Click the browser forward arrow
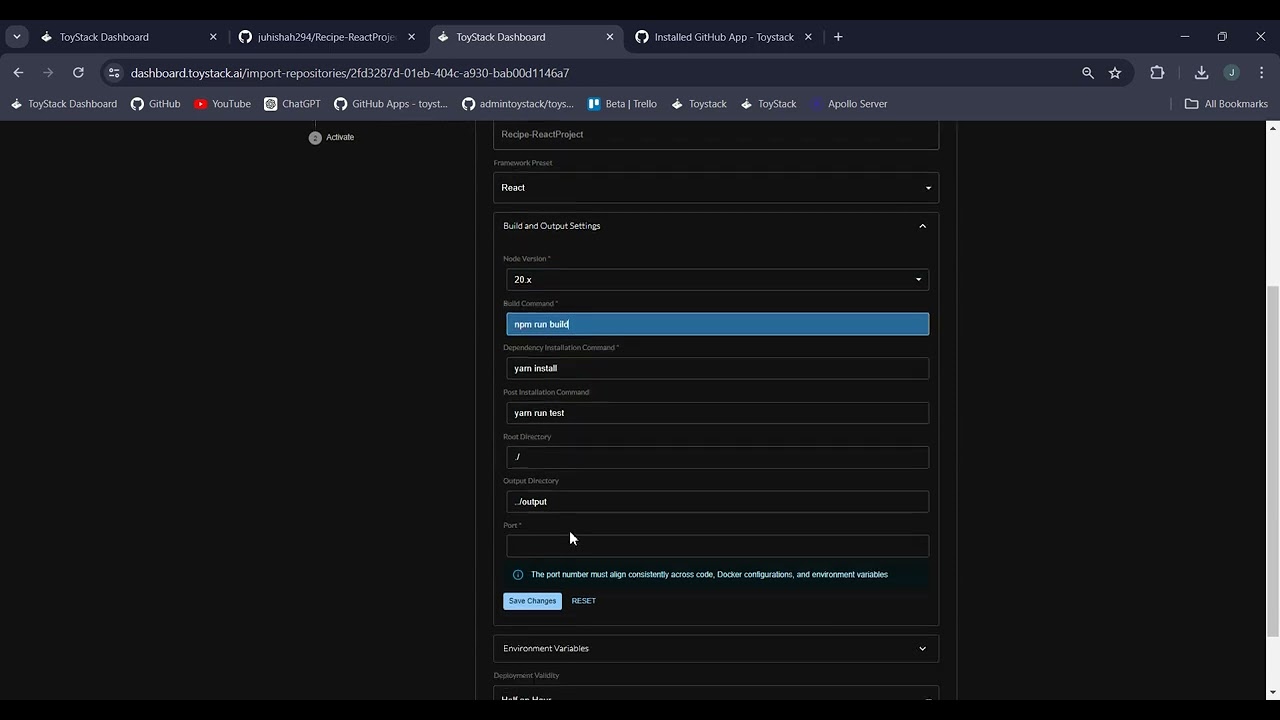1280x720 pixels. pyautogui.click(x=48, y=72)
